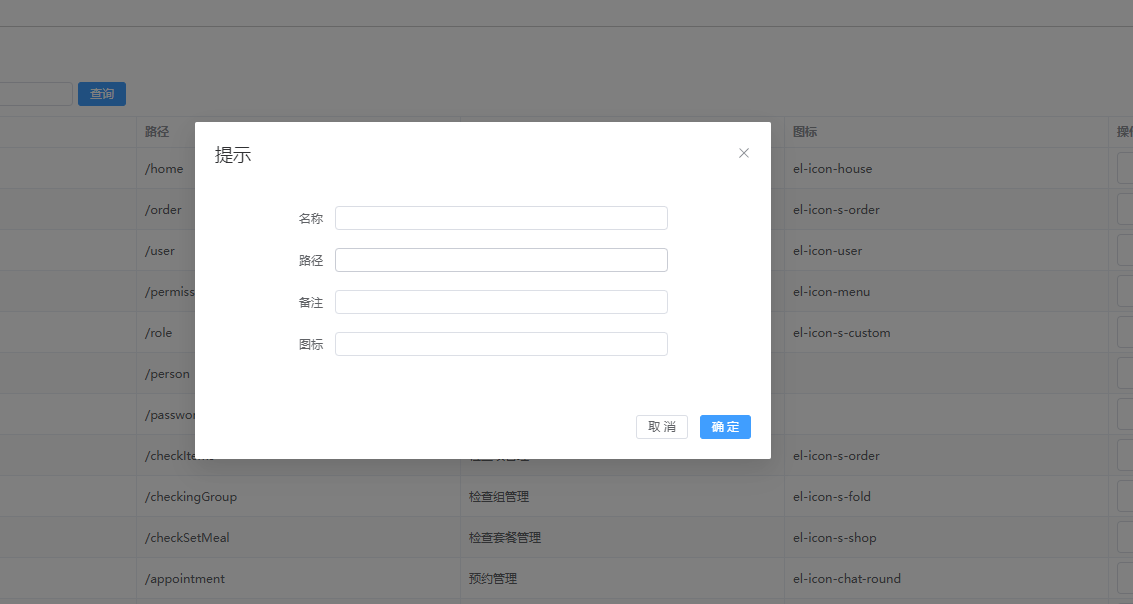The image size is (1133, 604).
Task: Click the 图标 column header
Action: [805, 132]
